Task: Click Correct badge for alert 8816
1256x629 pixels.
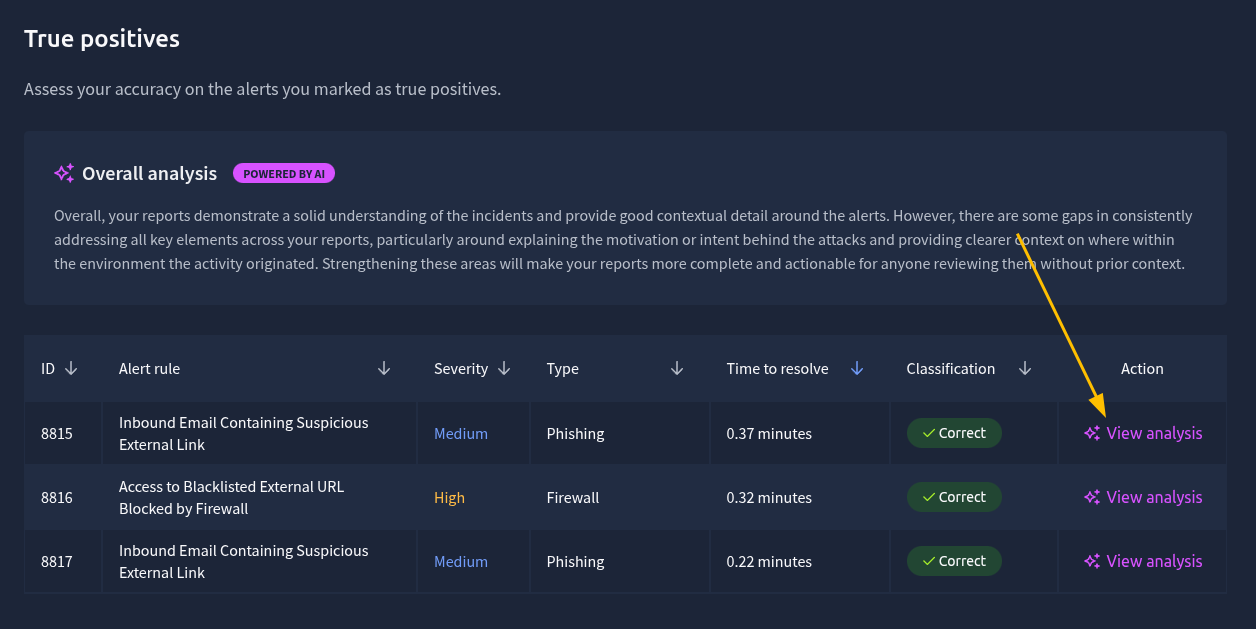Action: 954,497
